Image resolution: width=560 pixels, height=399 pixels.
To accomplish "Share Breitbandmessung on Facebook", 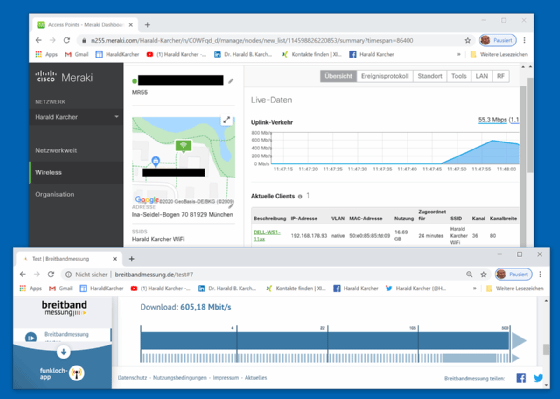I will [521, 378].
